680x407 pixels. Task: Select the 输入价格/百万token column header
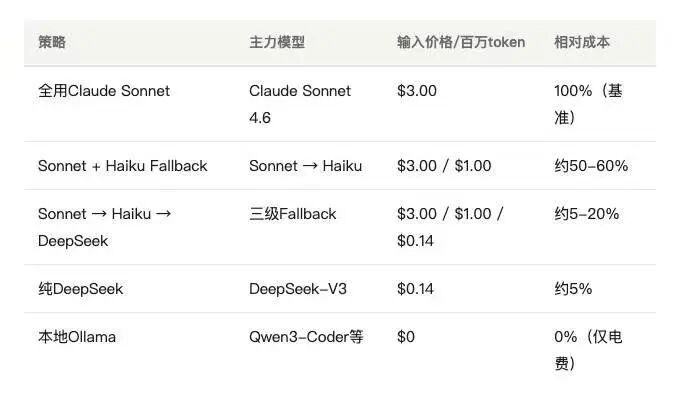pyautogui.click(x=460, y=43)
